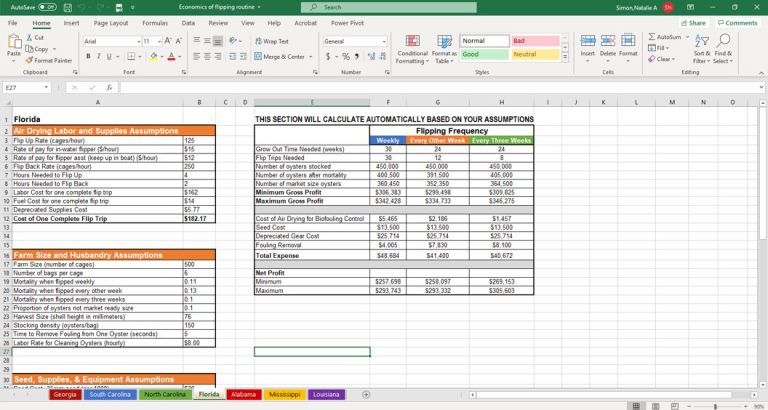Click the Cut scissors icon
Screen dimensions: 768x410
point(28,38)
